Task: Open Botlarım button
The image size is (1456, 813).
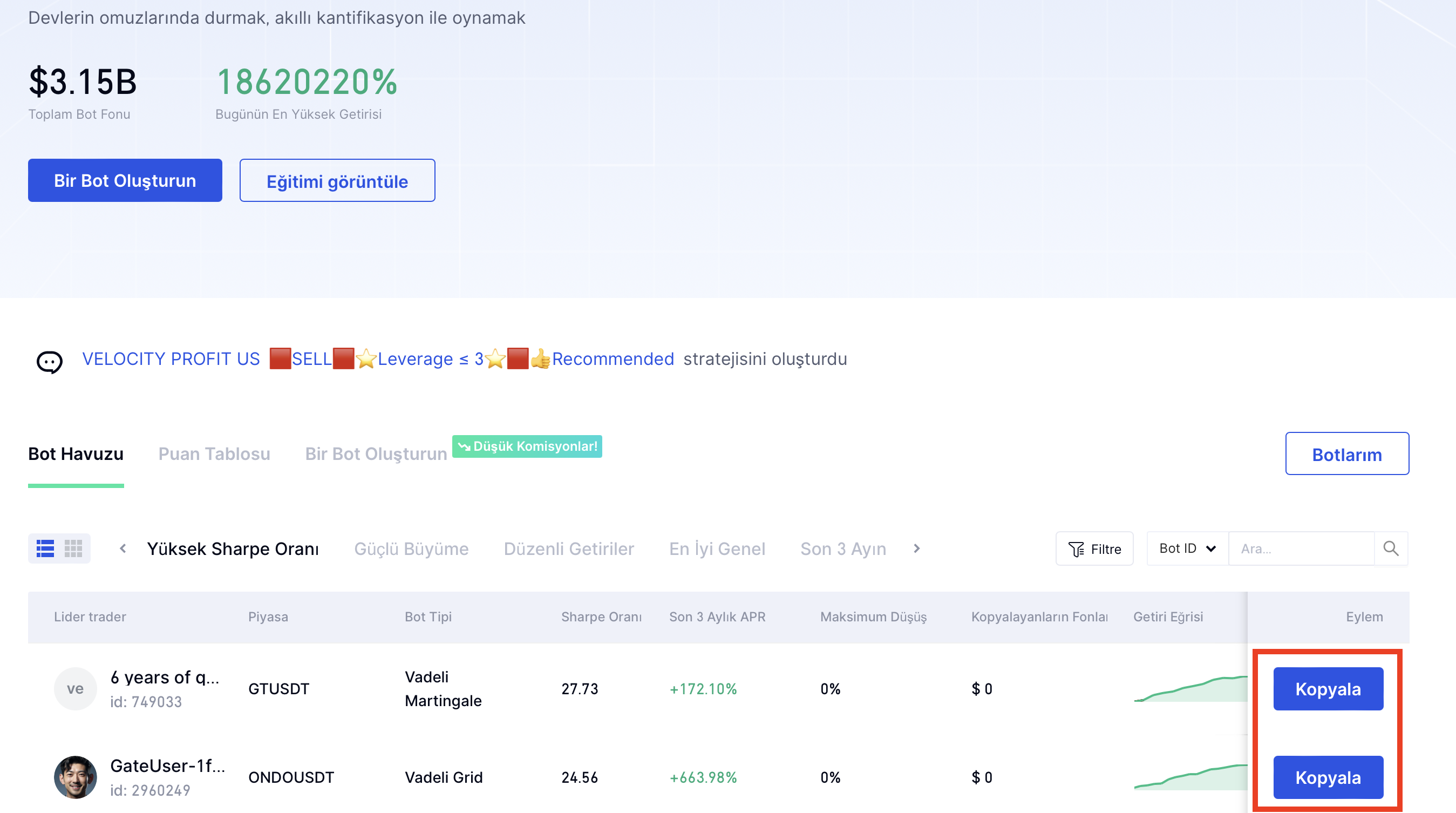Action: click(1346, 454)
